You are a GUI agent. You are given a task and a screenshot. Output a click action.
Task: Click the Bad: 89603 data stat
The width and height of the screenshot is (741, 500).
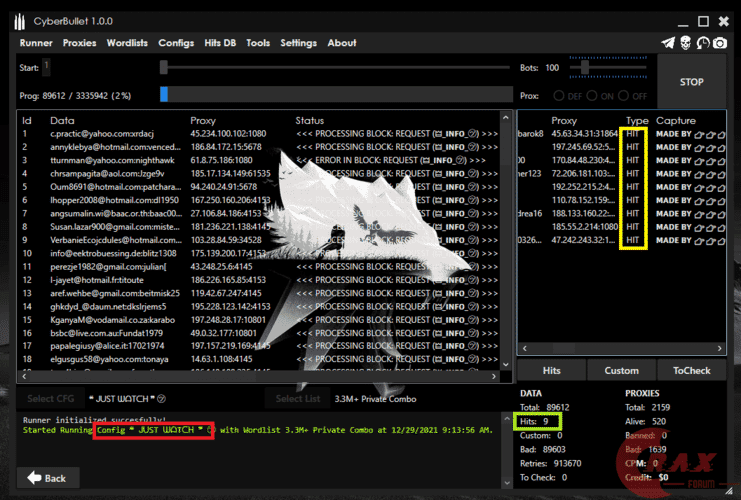543,449
